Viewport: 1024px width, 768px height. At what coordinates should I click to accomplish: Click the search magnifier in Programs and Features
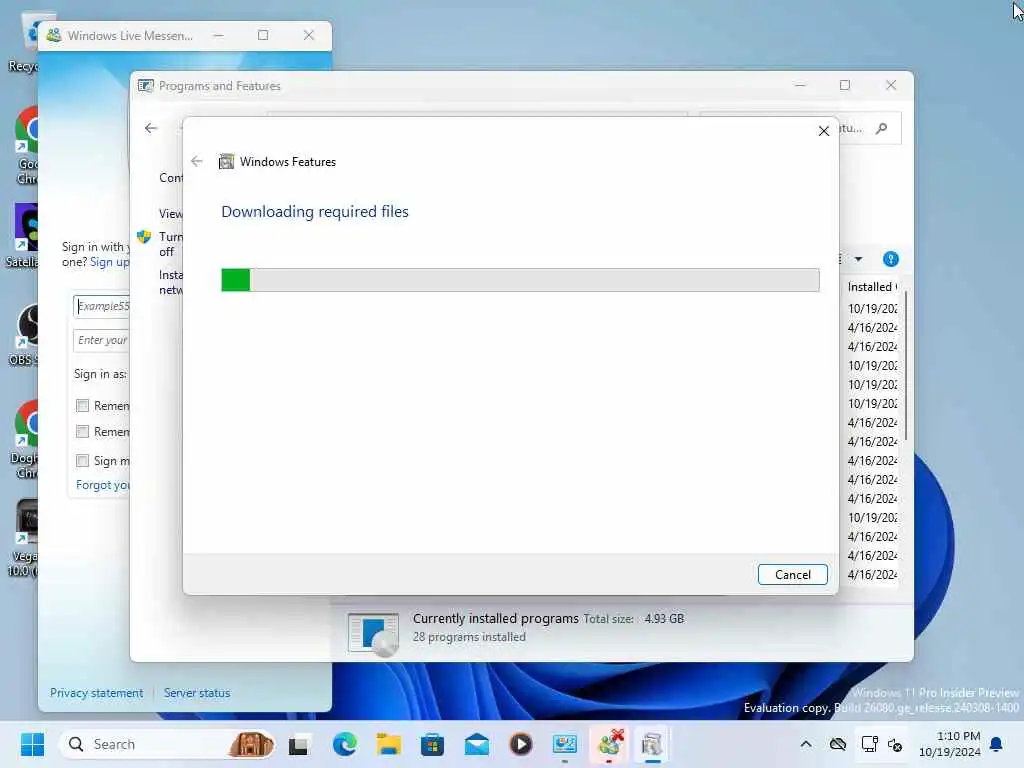[x=882, y=128]
